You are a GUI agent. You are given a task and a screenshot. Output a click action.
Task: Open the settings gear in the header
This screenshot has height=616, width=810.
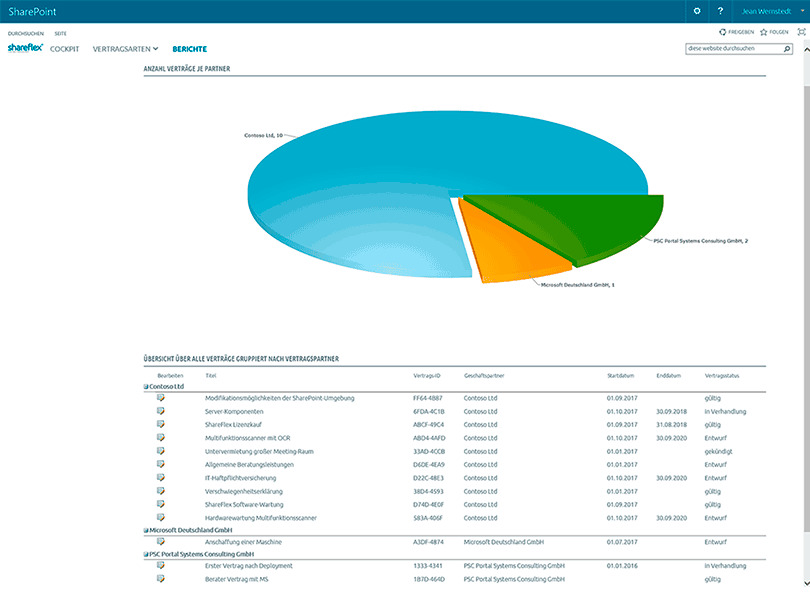tap(696, 11)
